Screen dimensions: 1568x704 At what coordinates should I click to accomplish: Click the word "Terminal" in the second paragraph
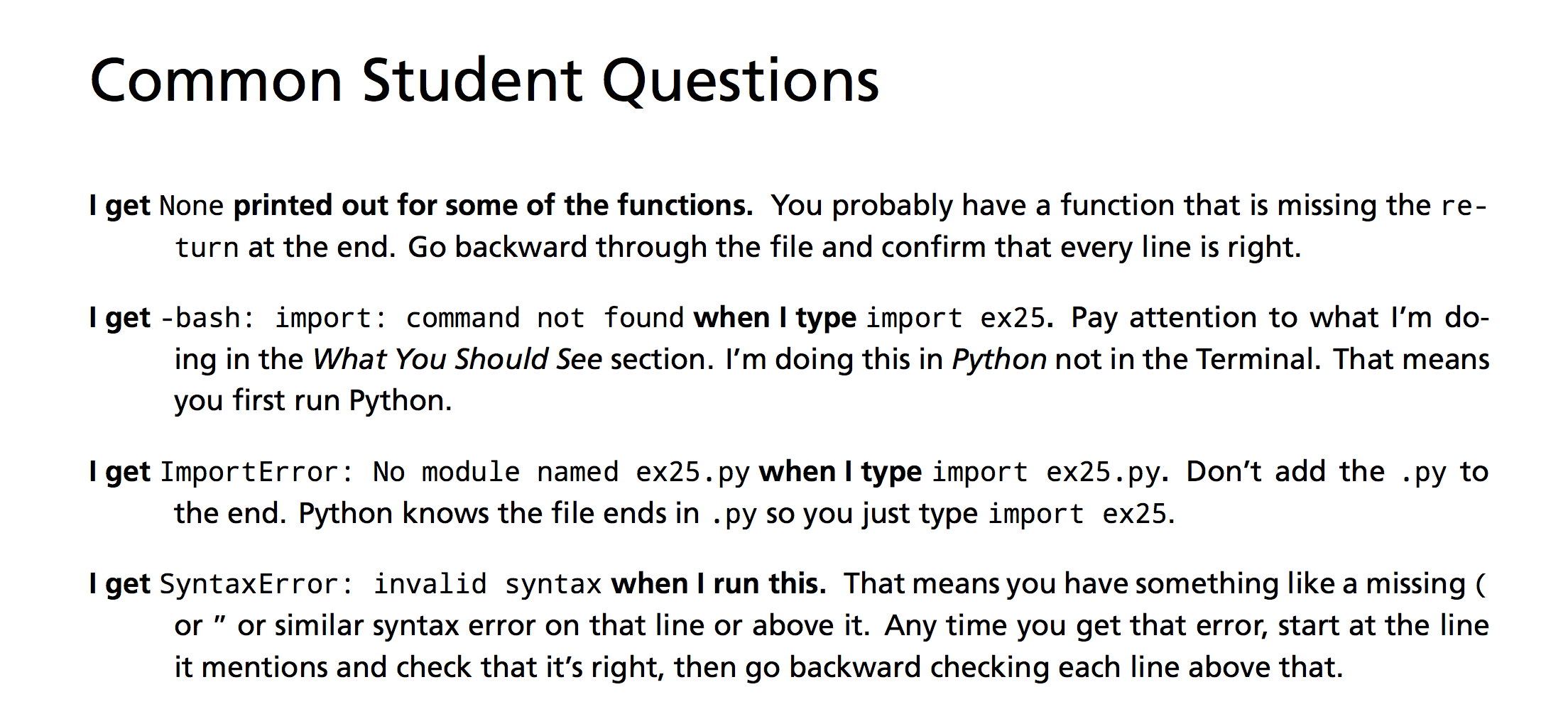click(1255, 359)
